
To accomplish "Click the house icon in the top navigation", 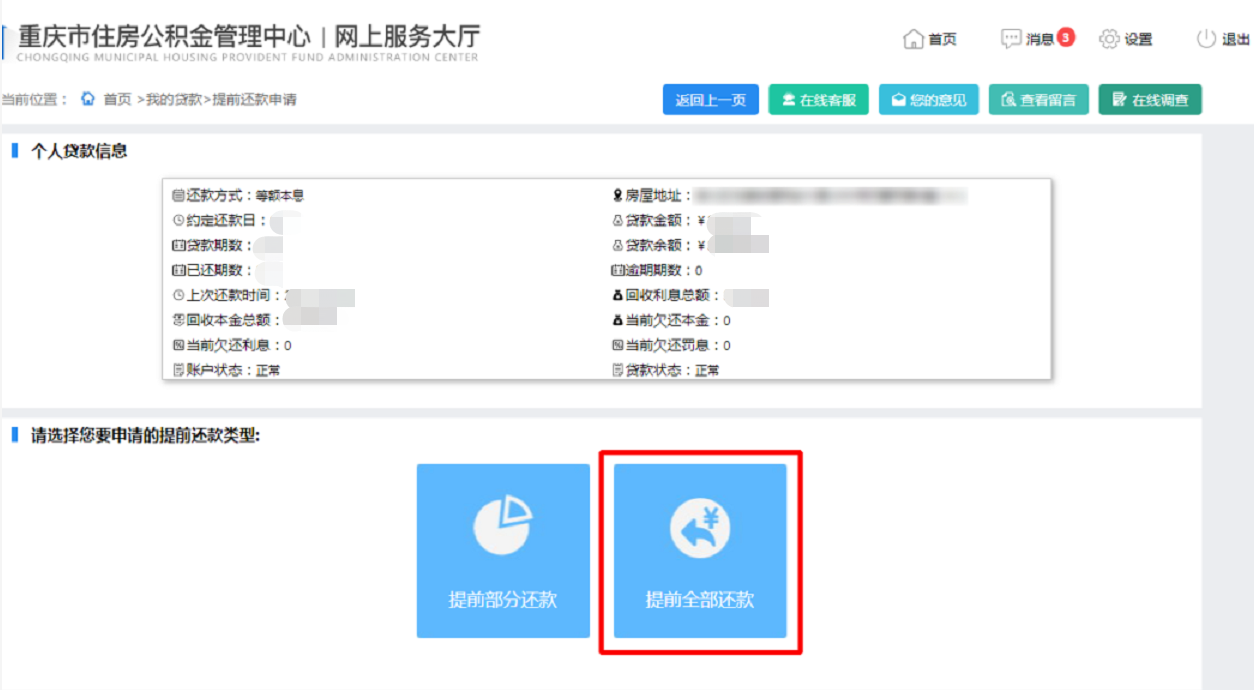I will pos(913,39).
